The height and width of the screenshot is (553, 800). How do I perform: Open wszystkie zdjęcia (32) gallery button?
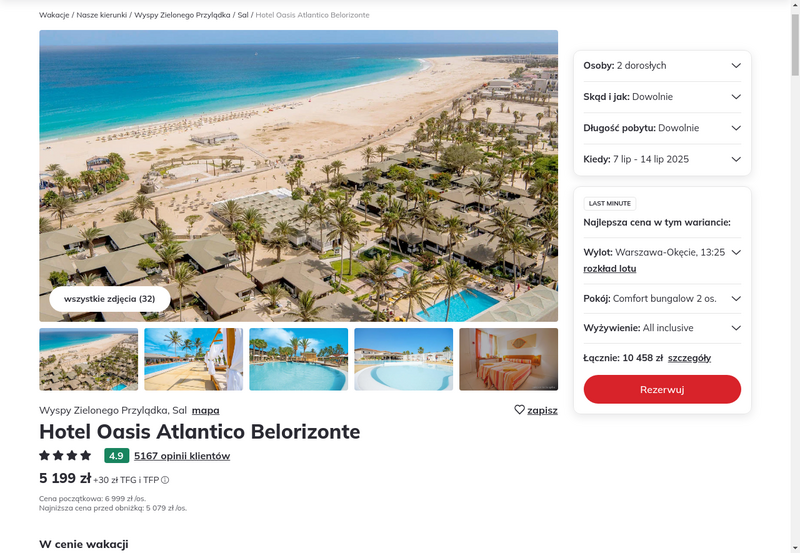click(110, 299)
